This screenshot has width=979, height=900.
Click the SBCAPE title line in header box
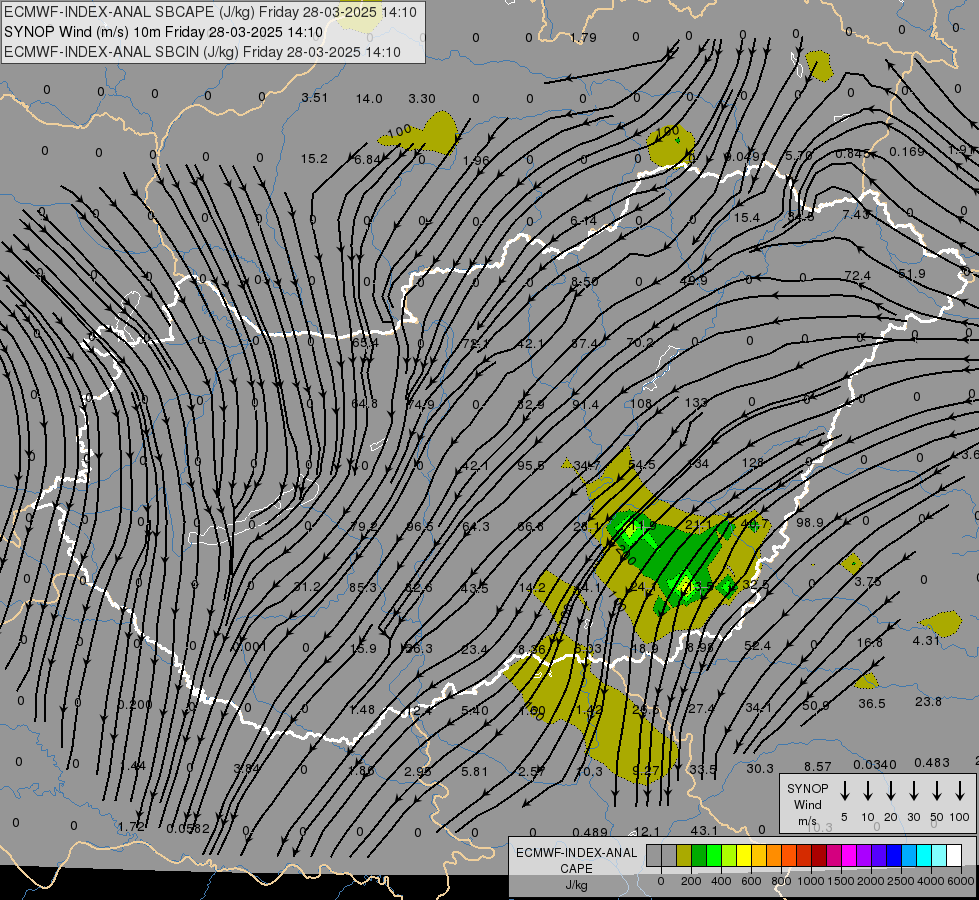(x=210, y=12)
